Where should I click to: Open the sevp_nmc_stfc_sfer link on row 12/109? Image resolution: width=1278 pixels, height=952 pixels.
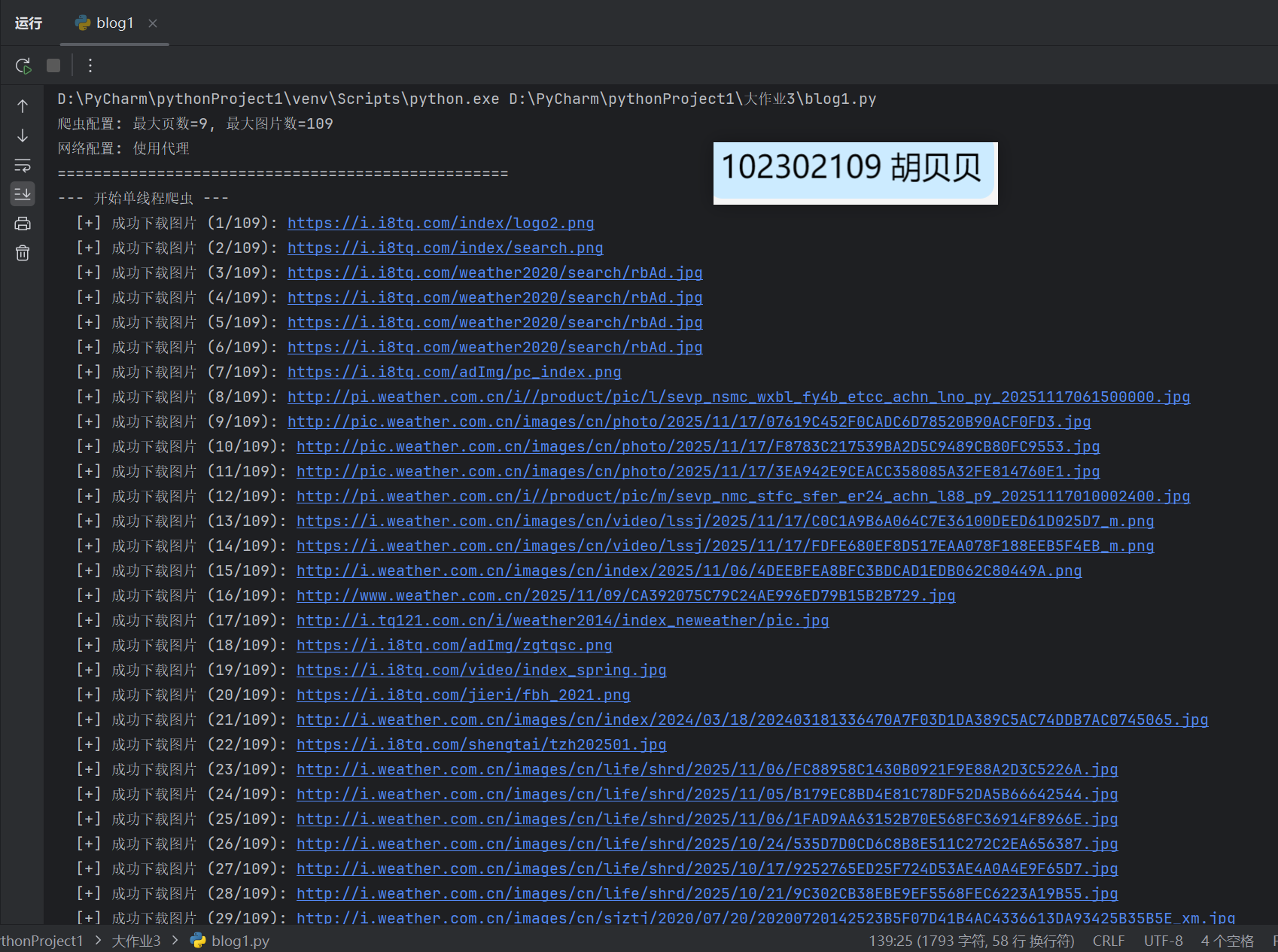(744, 497)
